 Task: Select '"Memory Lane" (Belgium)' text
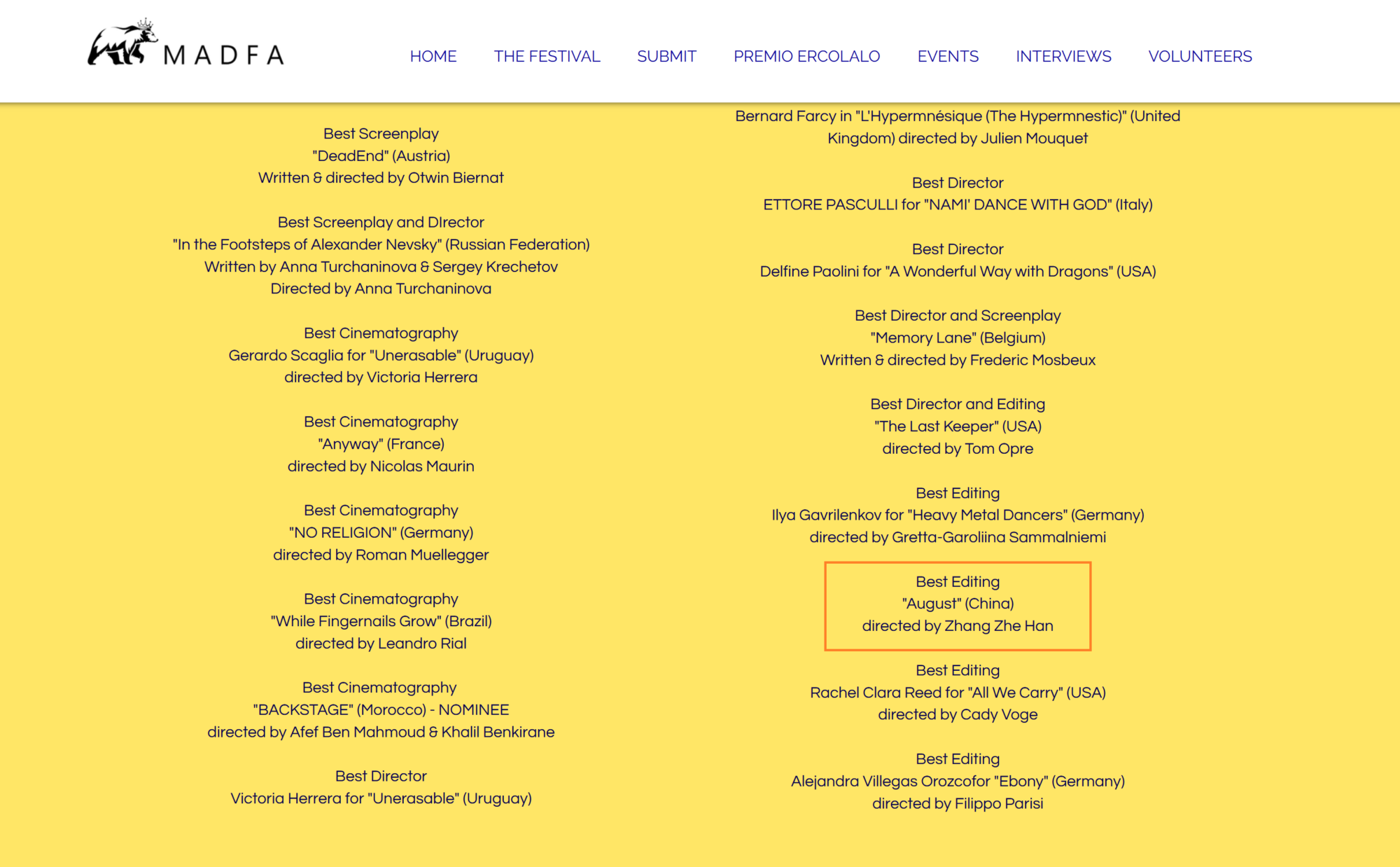(x=958, y=338)
